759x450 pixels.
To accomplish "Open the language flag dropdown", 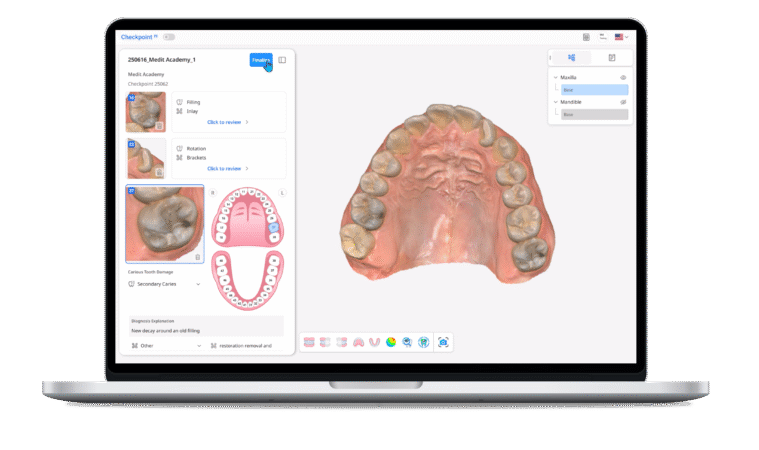I will (x=621, y=37).
